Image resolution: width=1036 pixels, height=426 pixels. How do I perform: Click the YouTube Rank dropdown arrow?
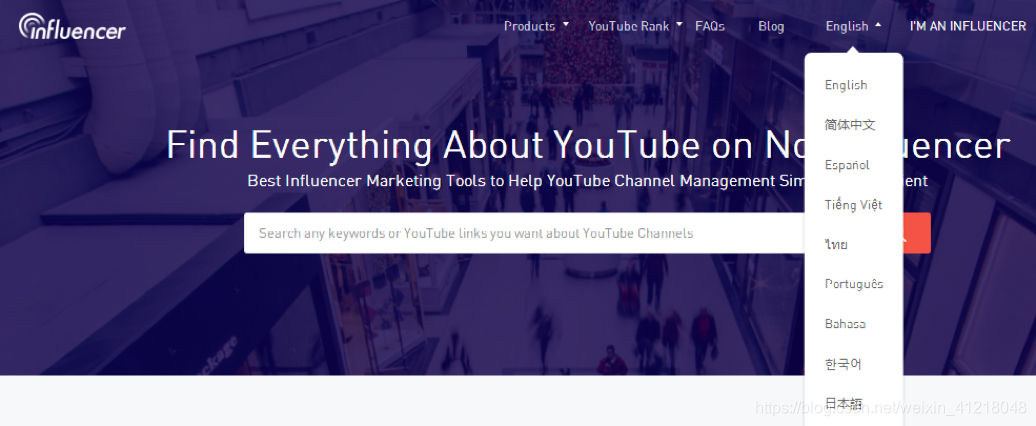(x=679, y=24)
